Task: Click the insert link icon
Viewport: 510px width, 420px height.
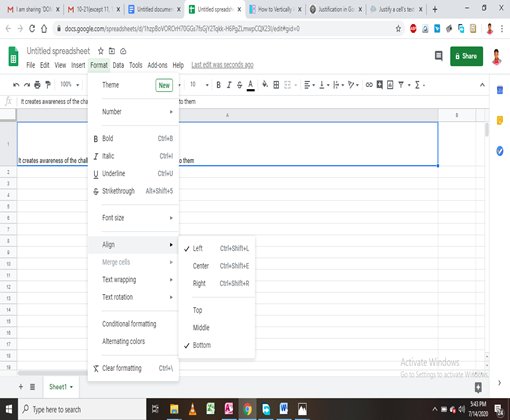Action: coord(369,85)
